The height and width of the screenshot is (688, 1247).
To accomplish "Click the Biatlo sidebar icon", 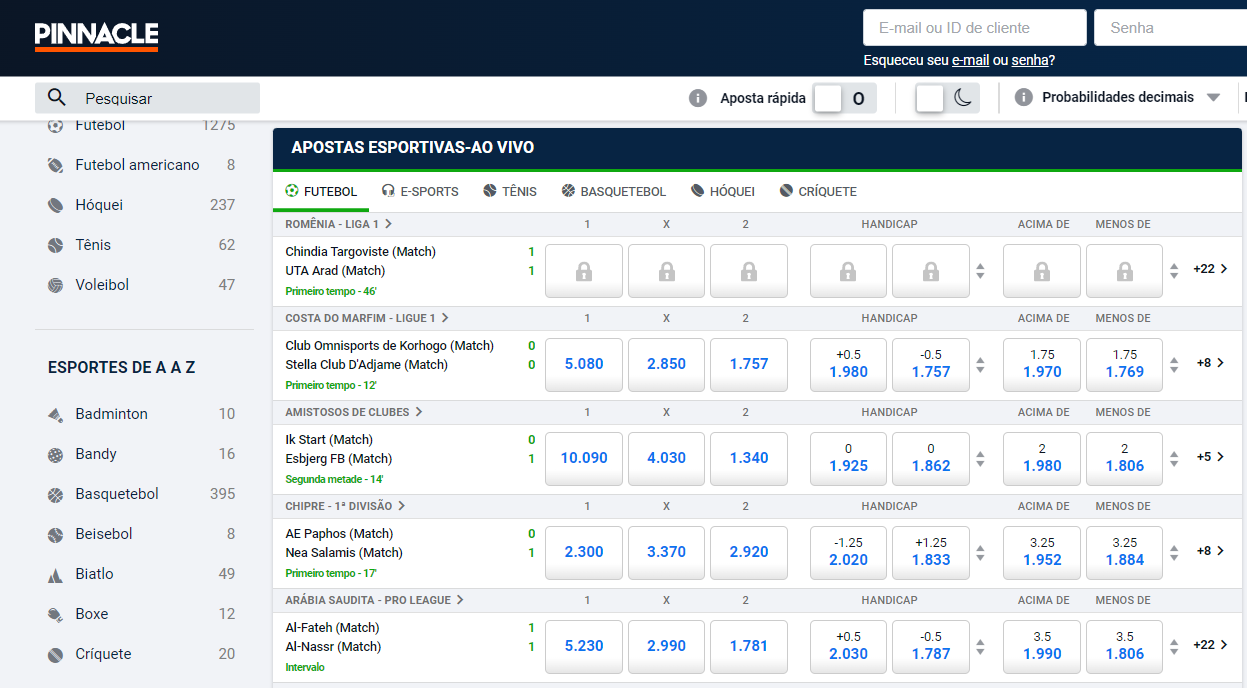I will (x=55, y=574).
